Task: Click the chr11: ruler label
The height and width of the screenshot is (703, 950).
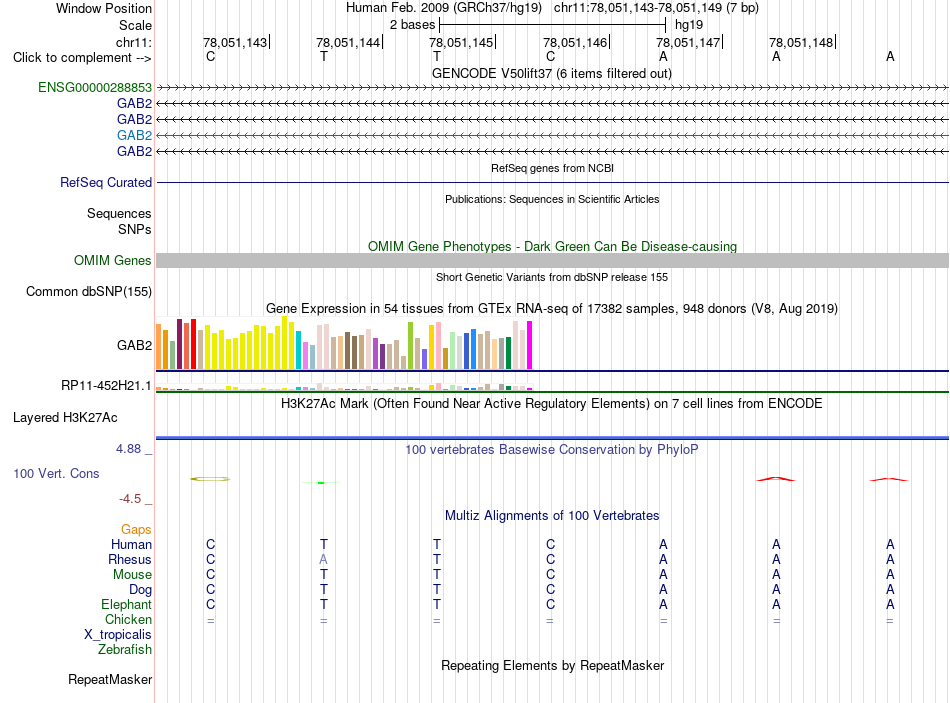Action: coord(133,42)
